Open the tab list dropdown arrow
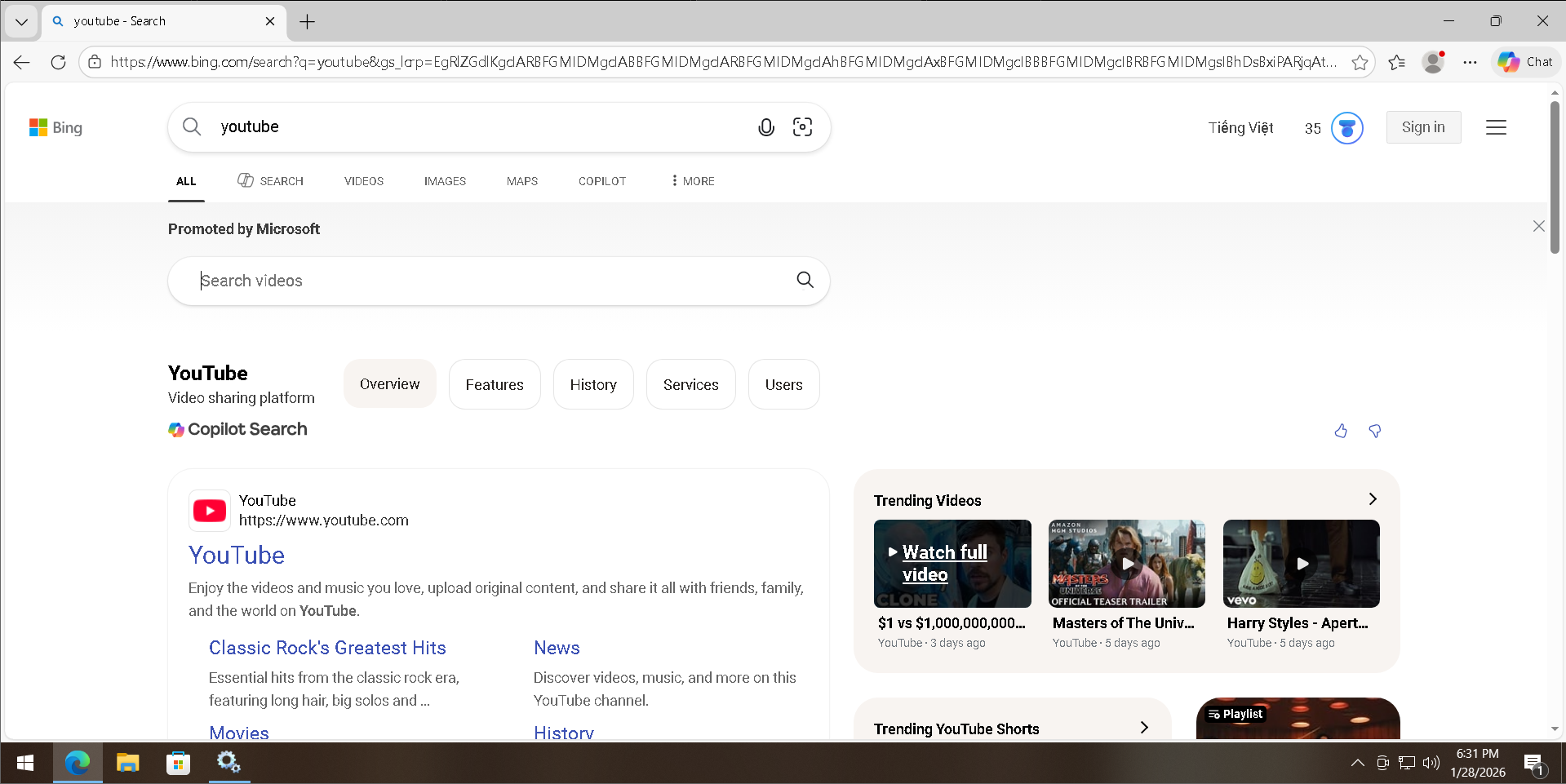Screen dimensions: 1566x784 tap(21, 21)
